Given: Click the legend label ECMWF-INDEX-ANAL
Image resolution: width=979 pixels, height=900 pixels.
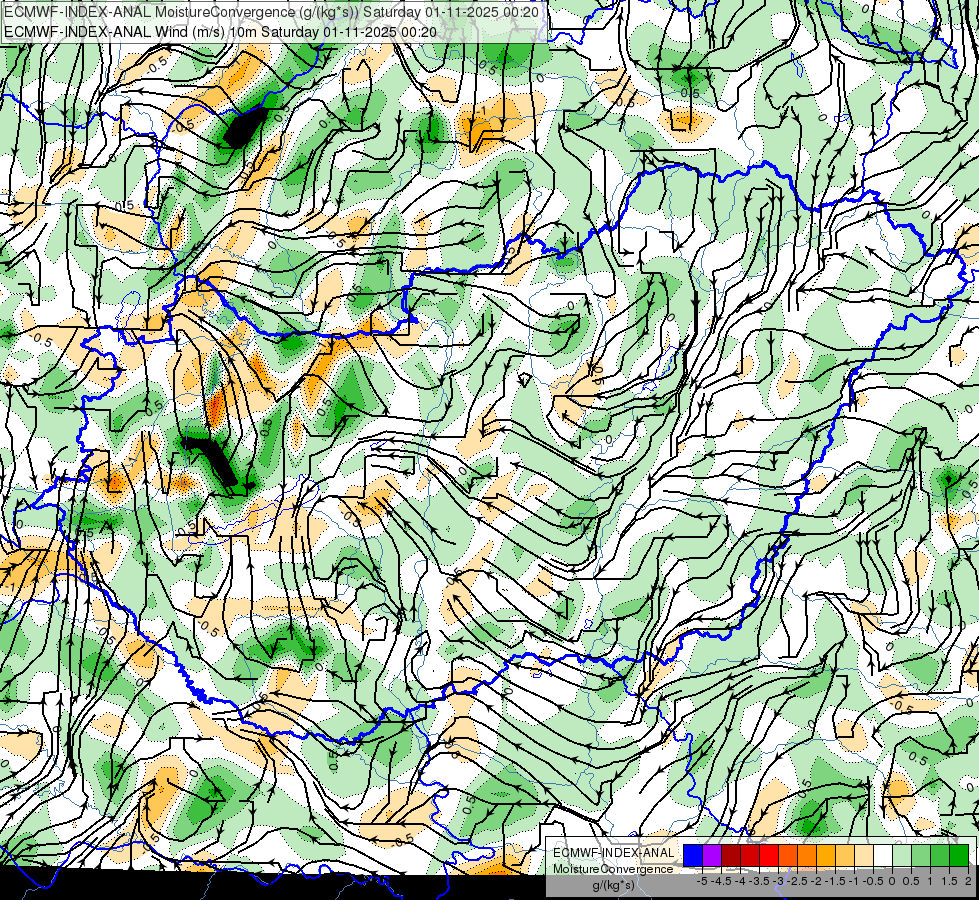Looking at the screenshot, I should tap(614, 853).
